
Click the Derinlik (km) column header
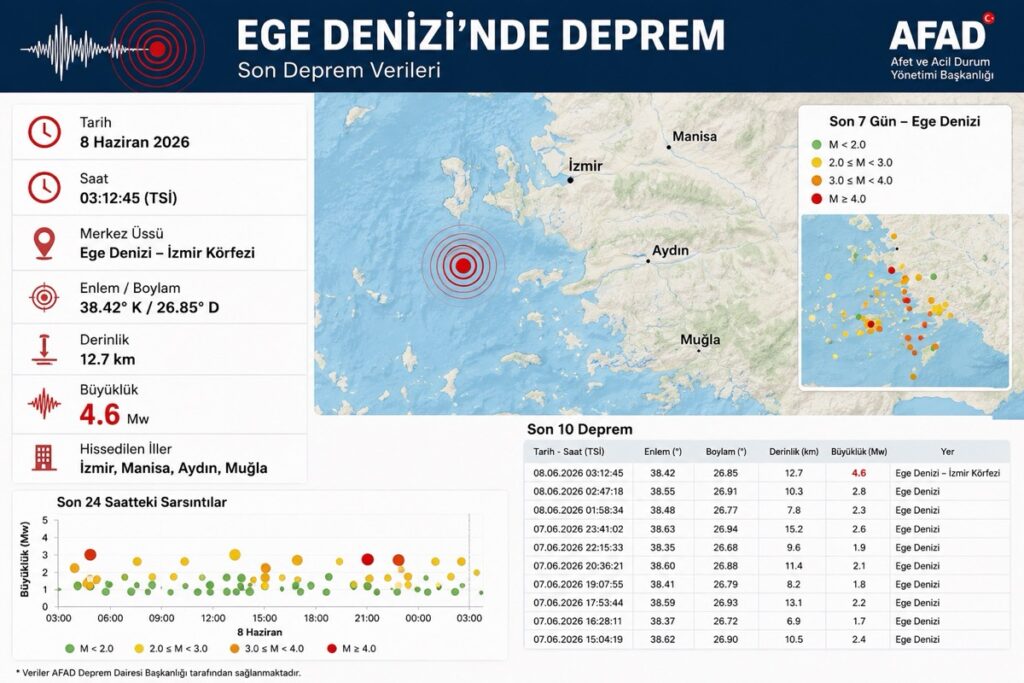pyautogui.click(x=793, y=451)
